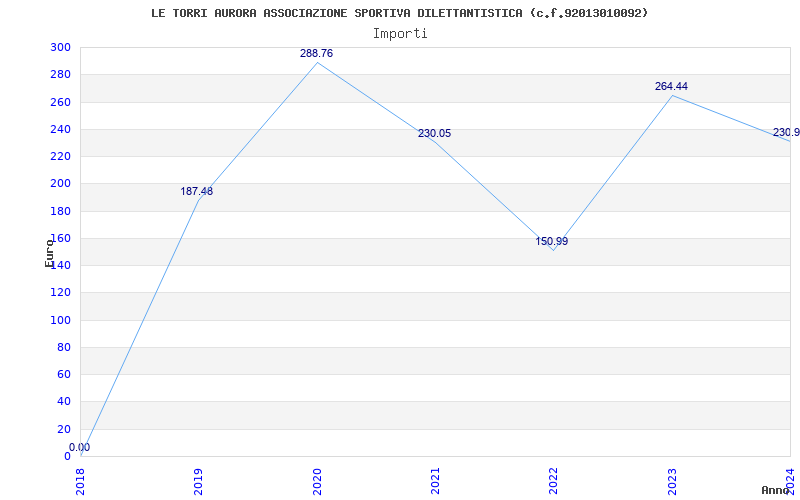Click the 160 y-axis tick label

60,238
